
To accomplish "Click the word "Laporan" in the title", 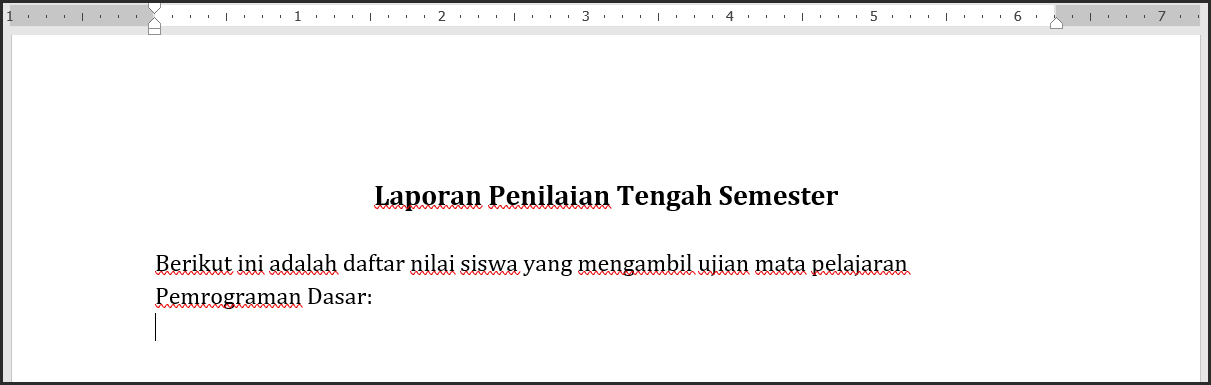I will pyautogui.click(x=427, y=196).
